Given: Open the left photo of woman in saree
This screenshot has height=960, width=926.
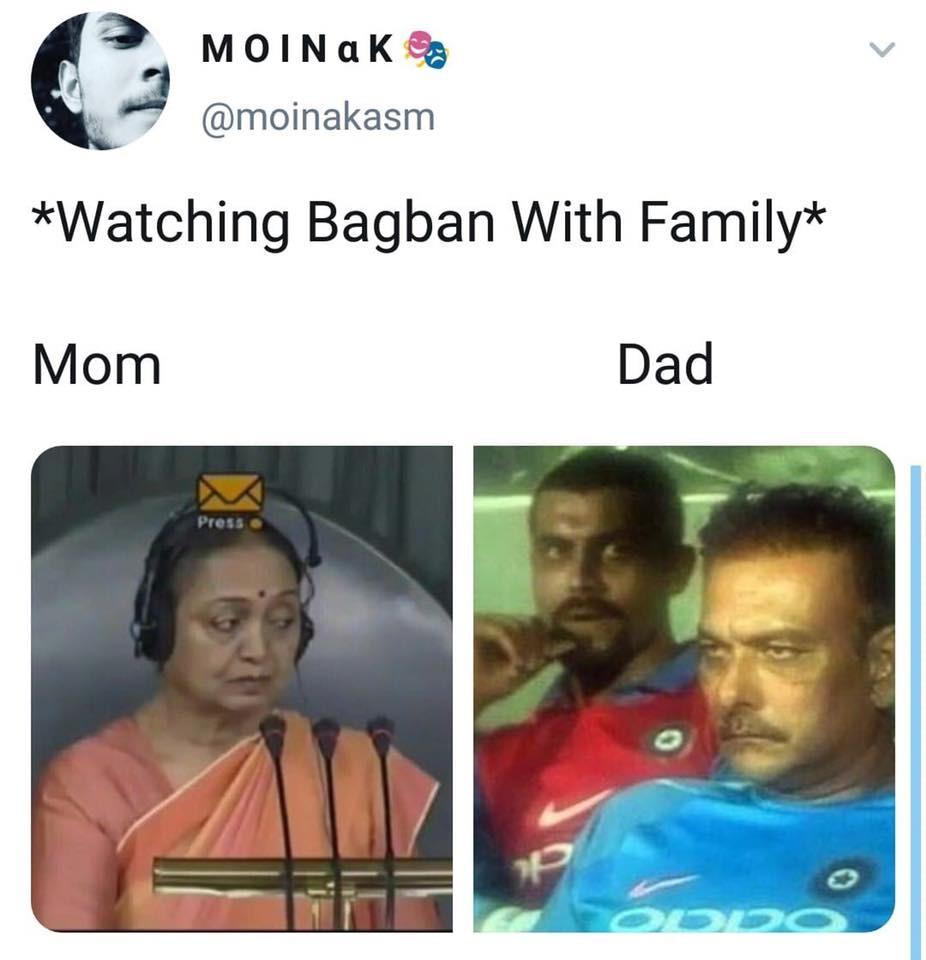Looking at the screenshot, I should click(242, 689).
